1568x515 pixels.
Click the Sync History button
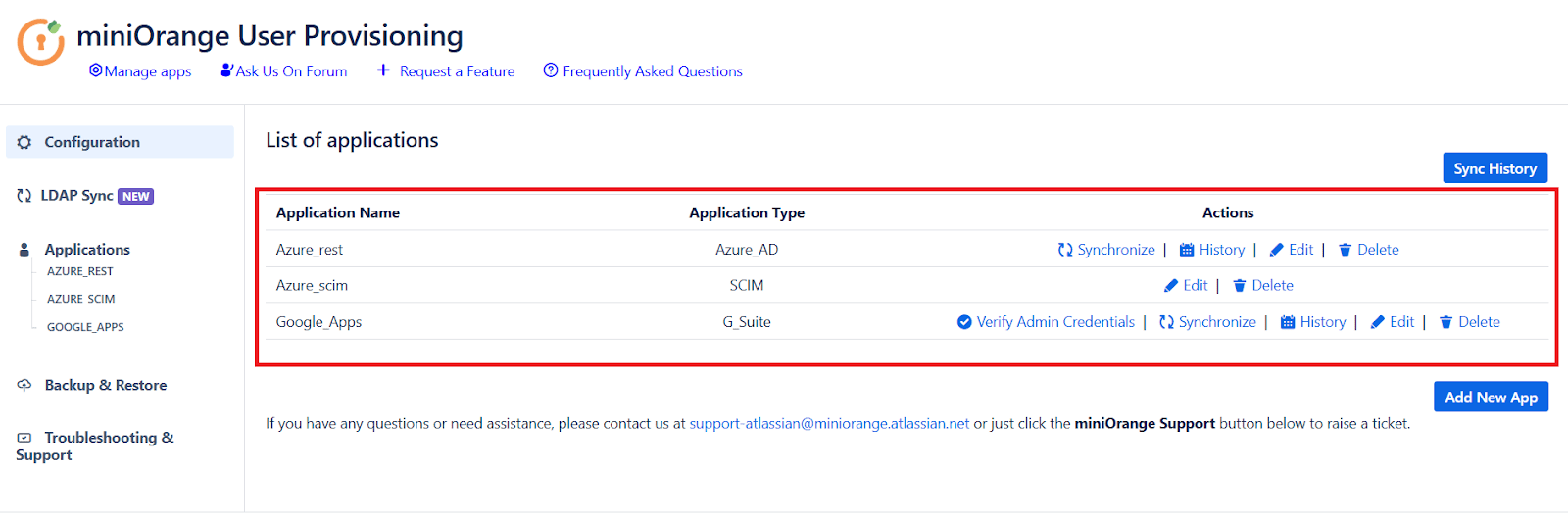tap(1495, 168)
